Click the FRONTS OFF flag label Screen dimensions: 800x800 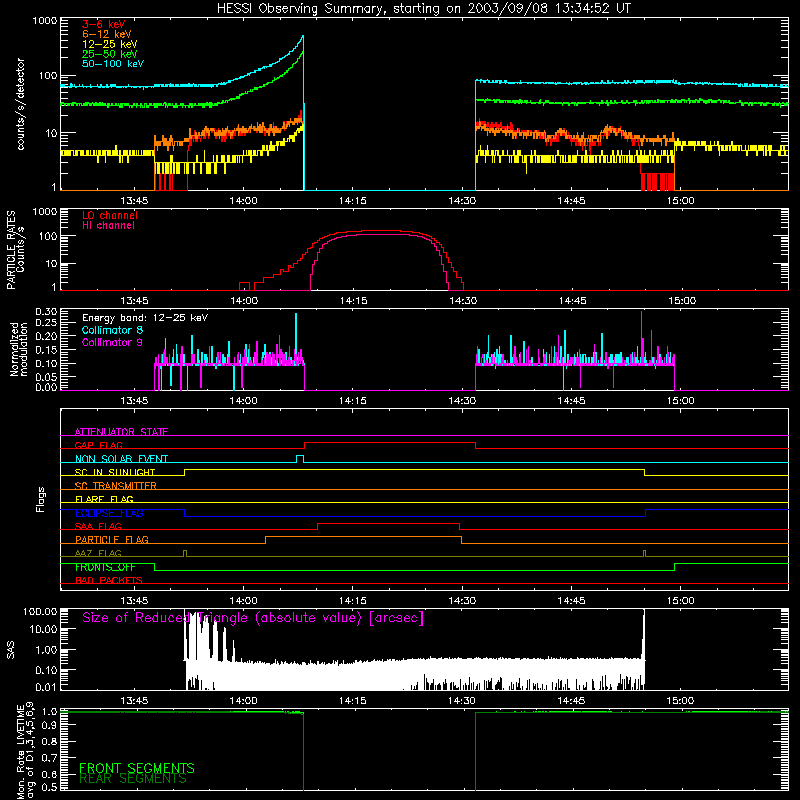pyautogui.click(x=105, y=567)
